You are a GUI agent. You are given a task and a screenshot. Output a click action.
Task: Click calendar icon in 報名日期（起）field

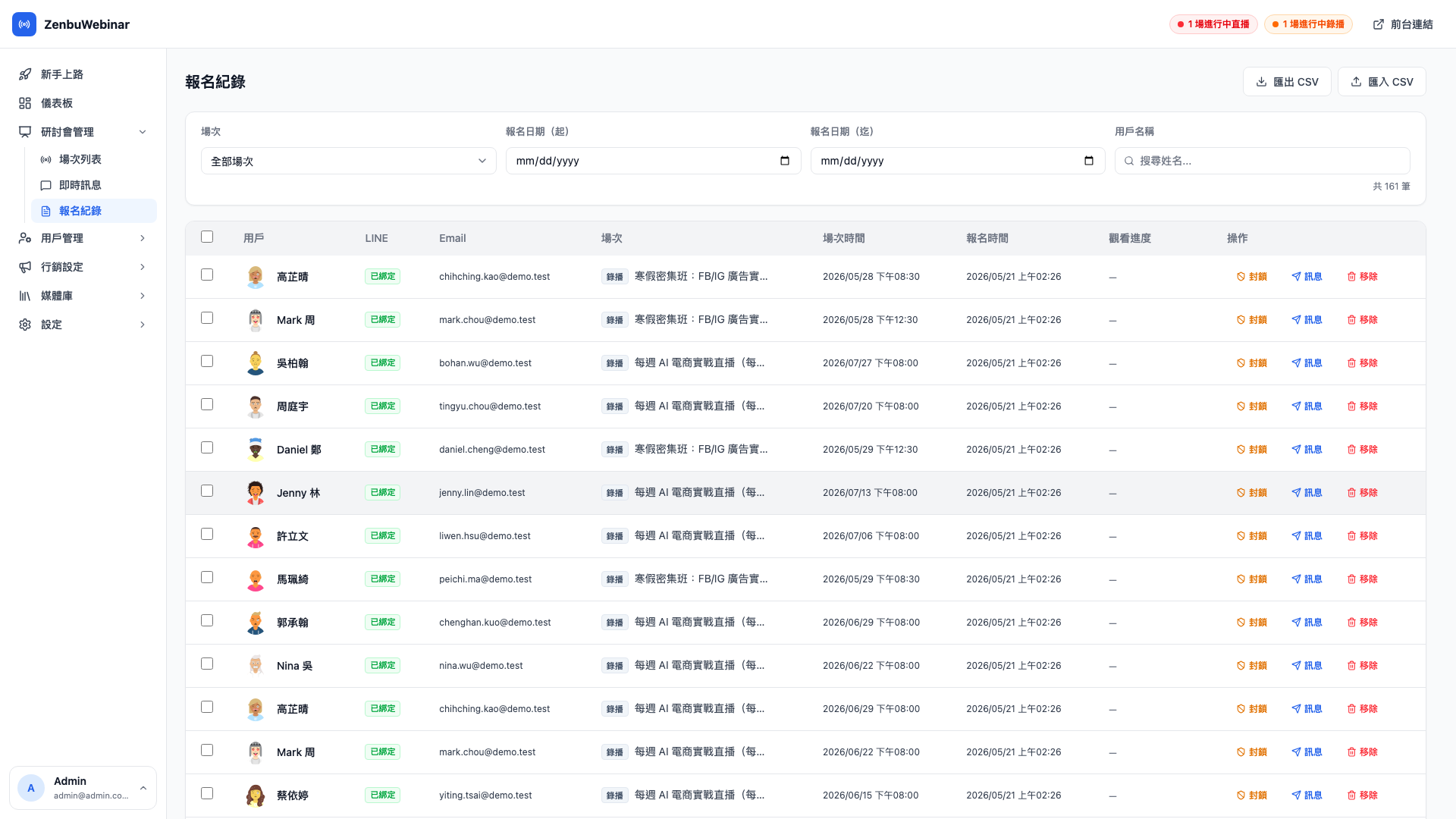point(785,161)
